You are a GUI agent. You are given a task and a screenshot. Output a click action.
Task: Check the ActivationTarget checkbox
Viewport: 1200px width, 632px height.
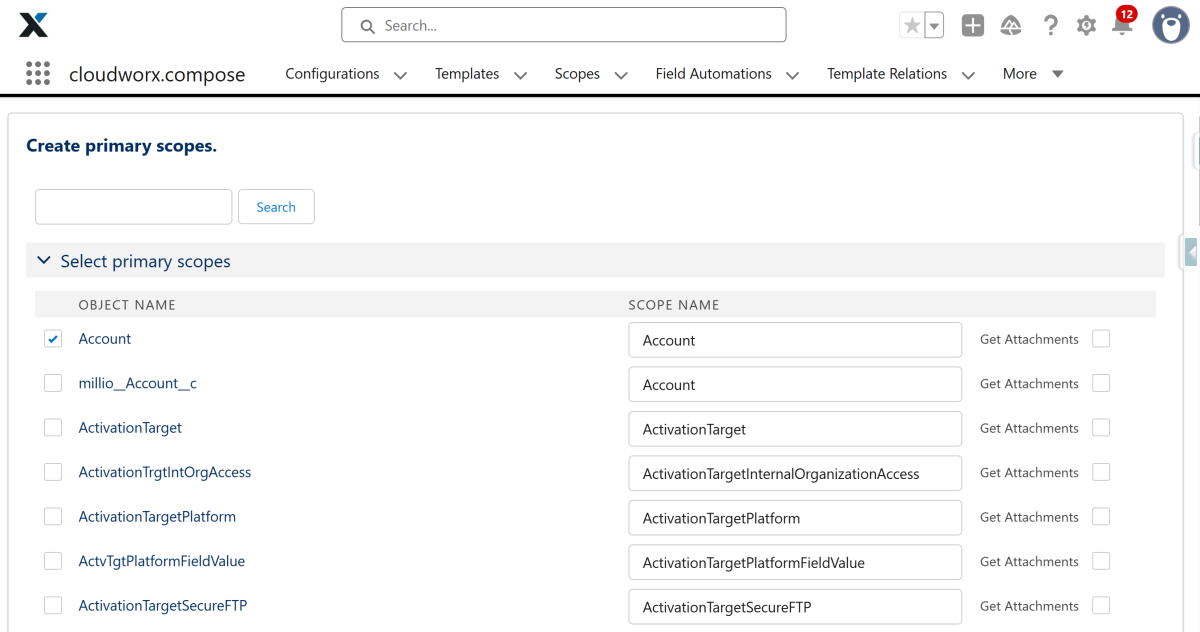point(53,428)
